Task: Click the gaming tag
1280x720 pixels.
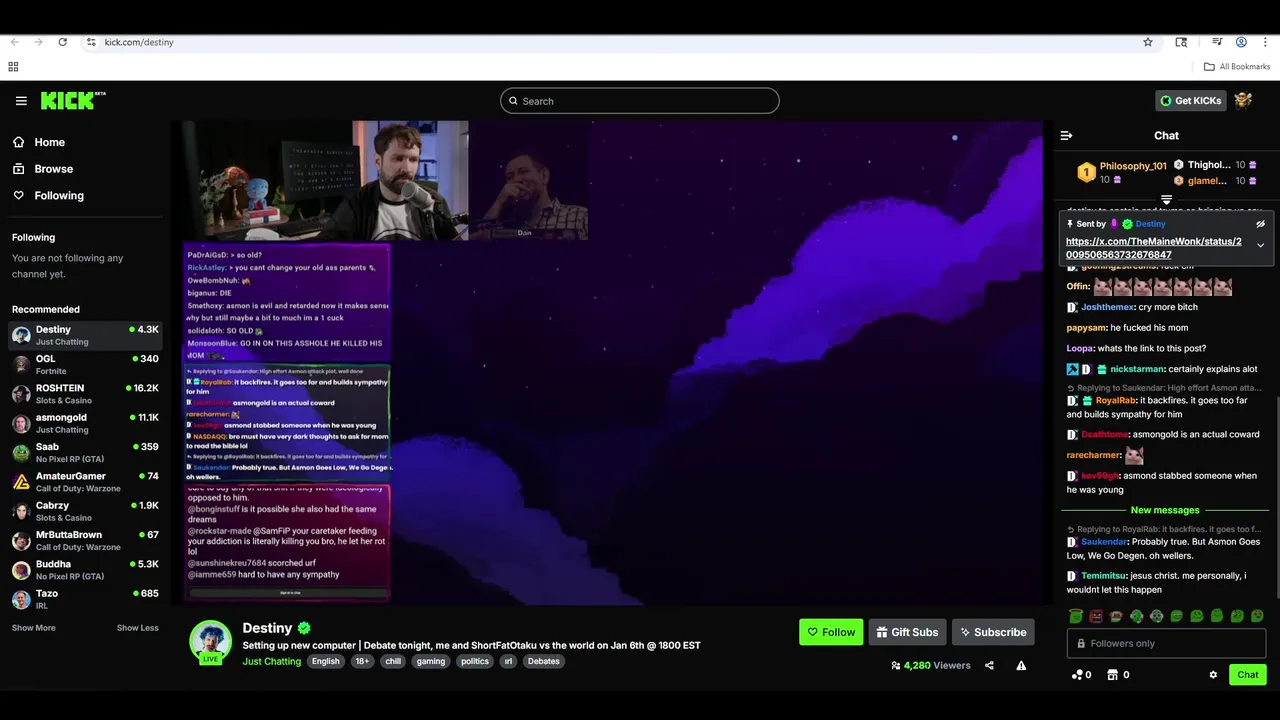Action: [x=431, y=661]
